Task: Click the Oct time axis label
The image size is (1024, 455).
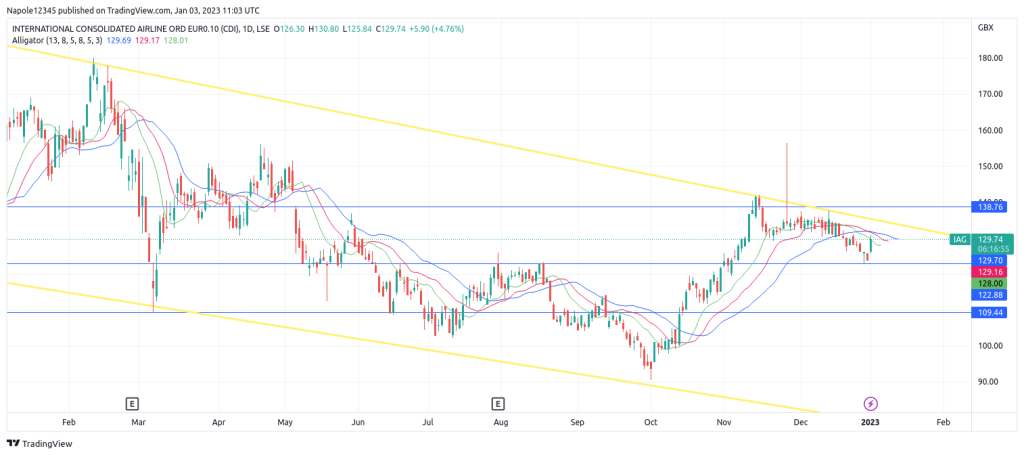Action: pyautogui.click(x=651, y=423)
